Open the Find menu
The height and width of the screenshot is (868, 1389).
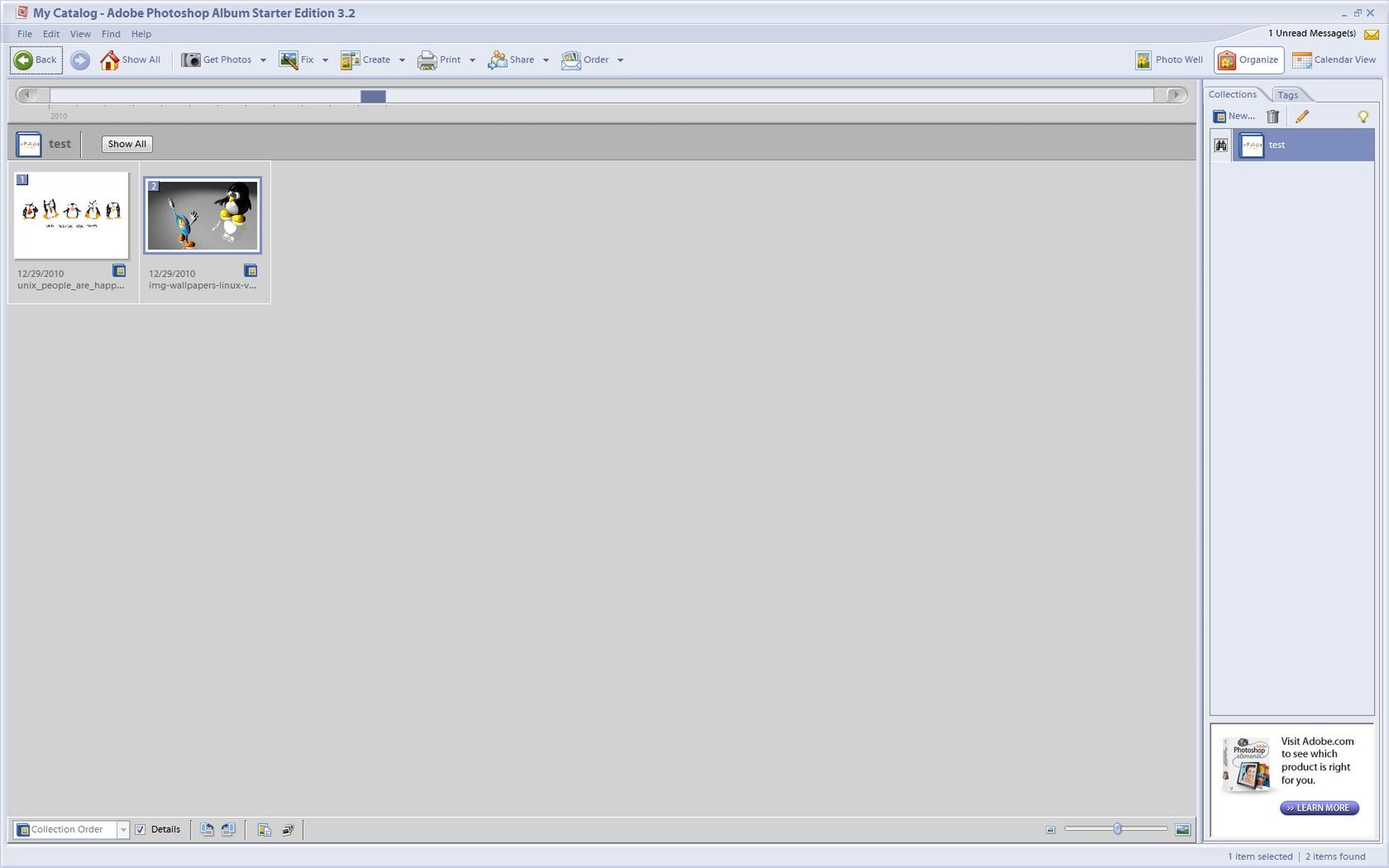pos(111,34)
